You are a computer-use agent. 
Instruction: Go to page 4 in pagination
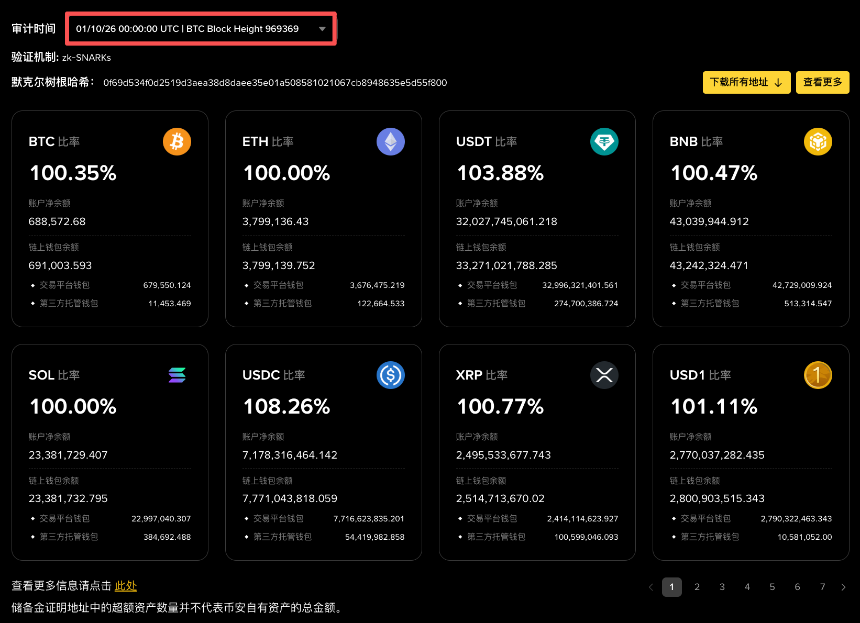(x=747, y=587)
